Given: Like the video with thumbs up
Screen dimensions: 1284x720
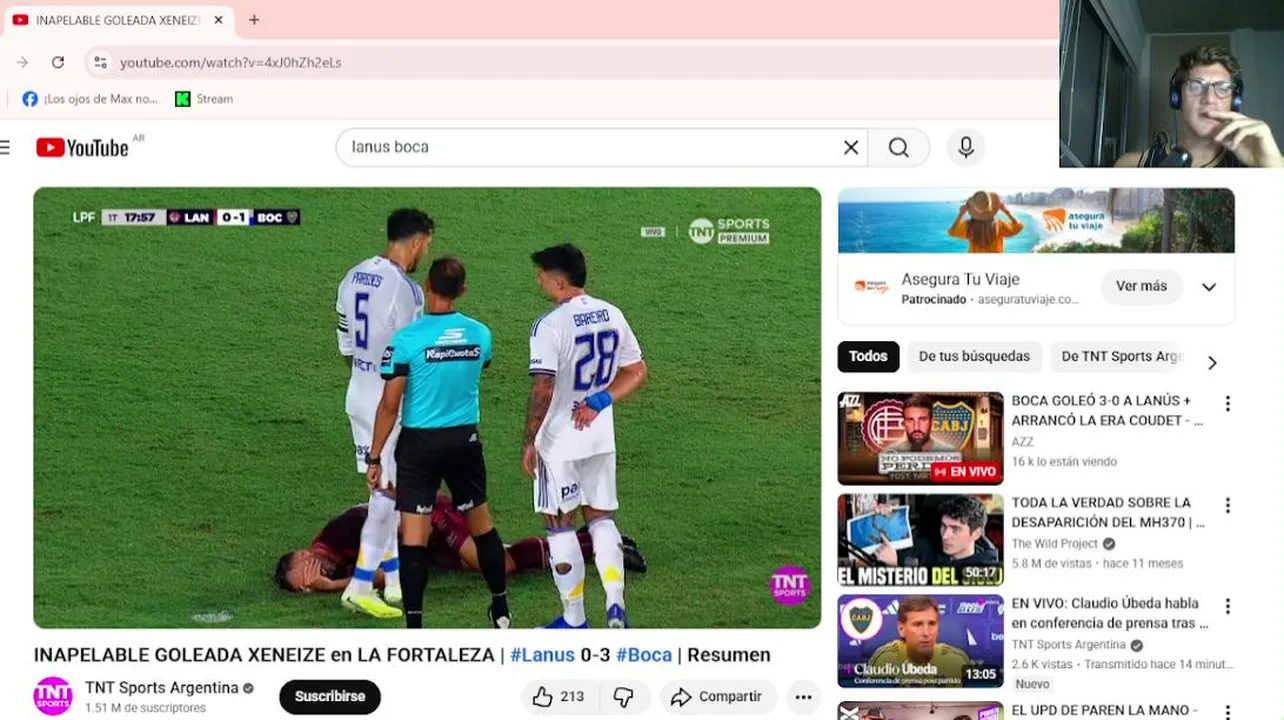Looking at the screenshot, I should (x=558, y=697).
